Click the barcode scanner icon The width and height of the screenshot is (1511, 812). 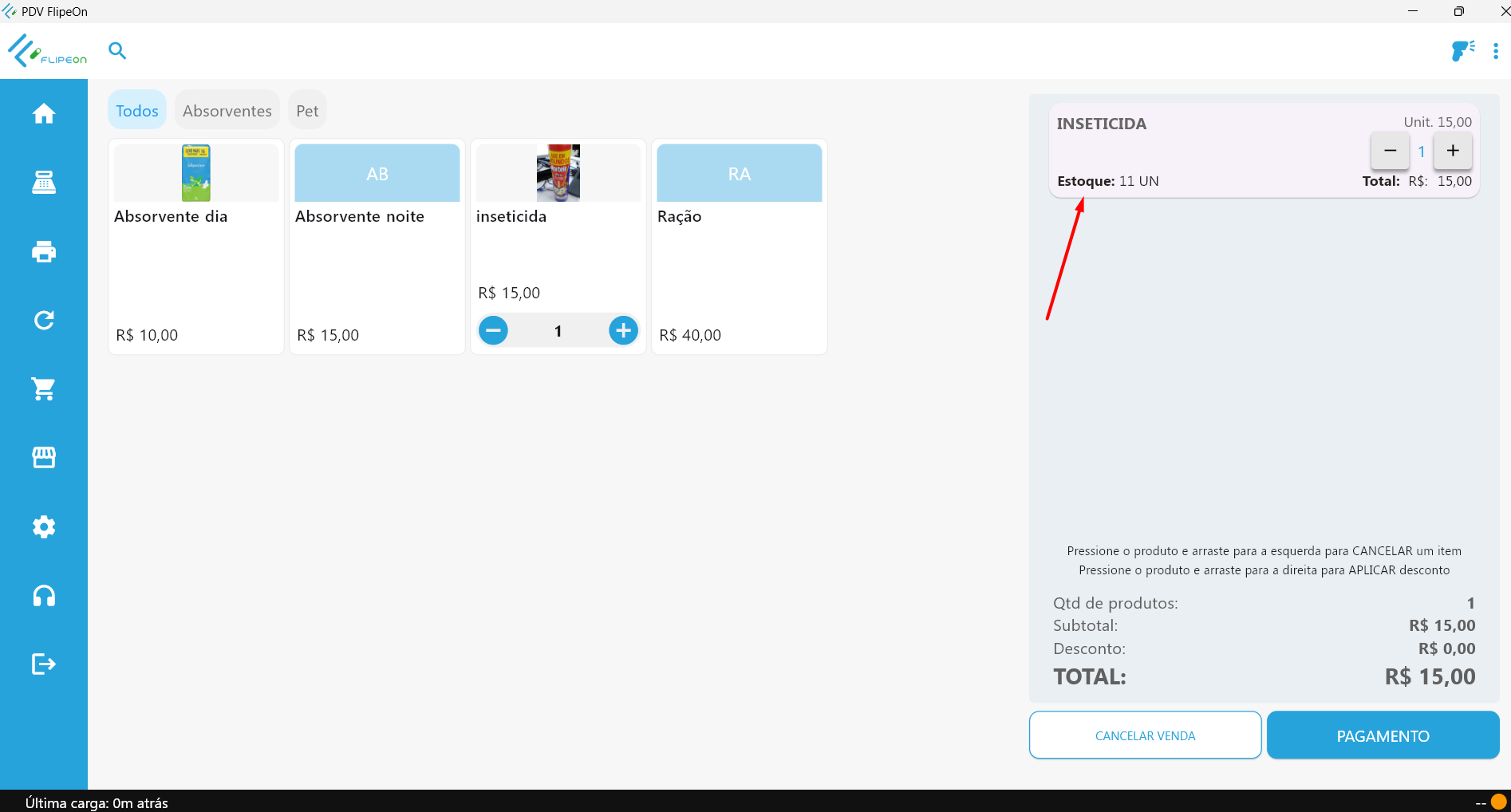coord(1462,51)
